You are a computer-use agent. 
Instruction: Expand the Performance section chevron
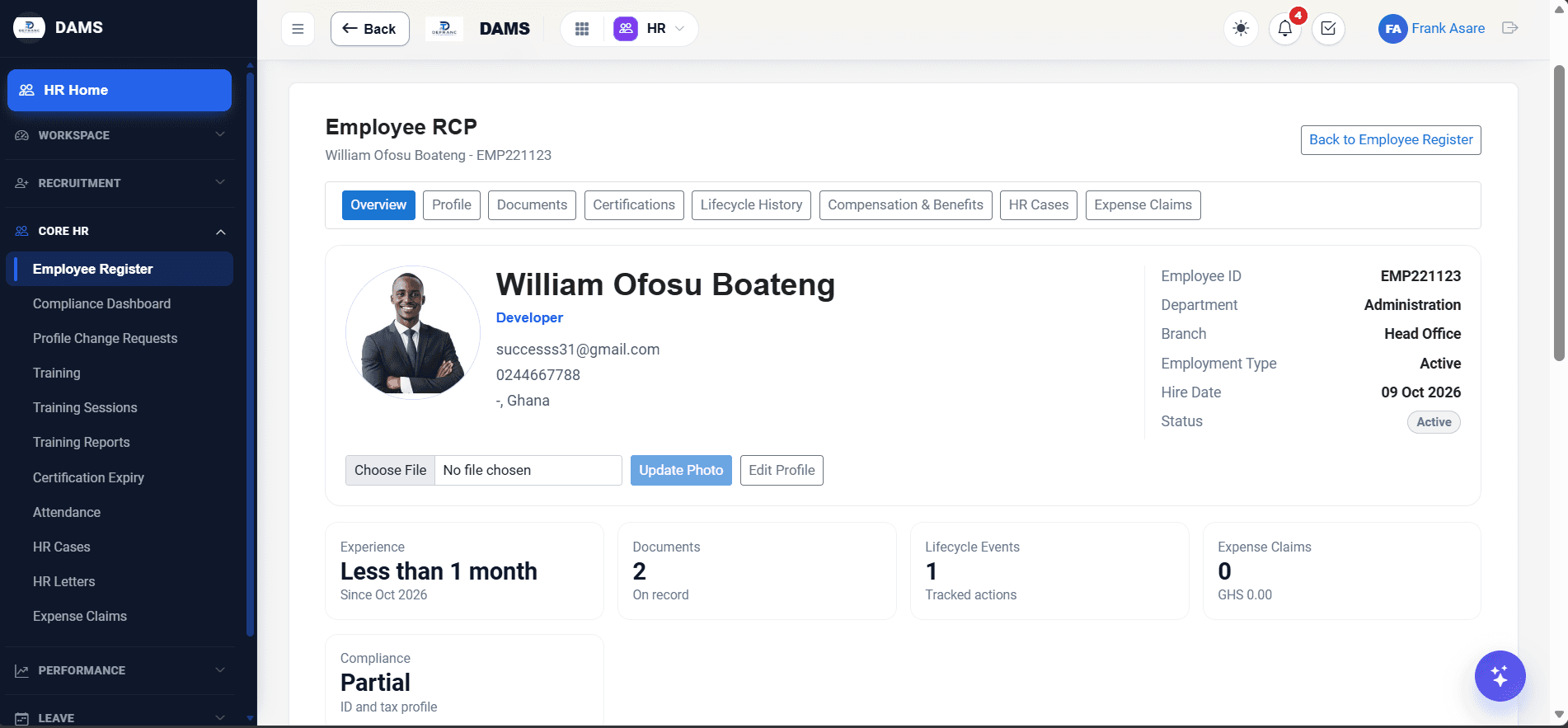click(220, 669)
